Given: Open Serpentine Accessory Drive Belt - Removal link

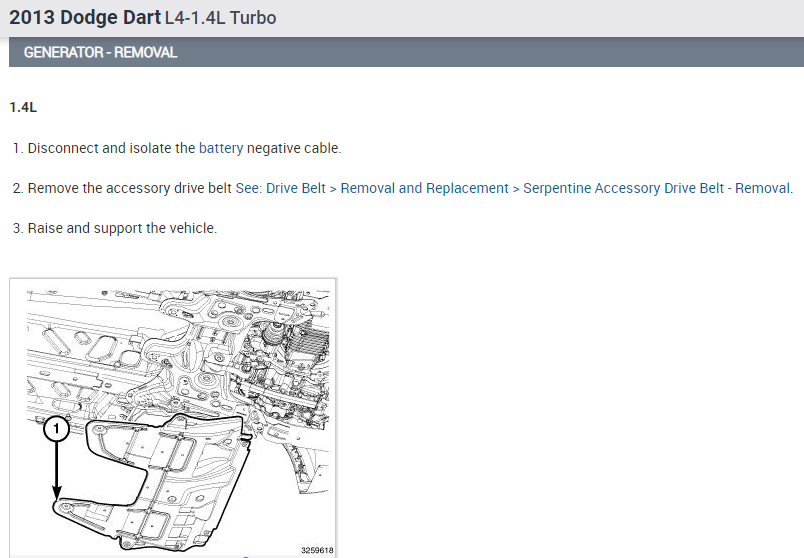Looking at the screenshot, I should [657, 188].
